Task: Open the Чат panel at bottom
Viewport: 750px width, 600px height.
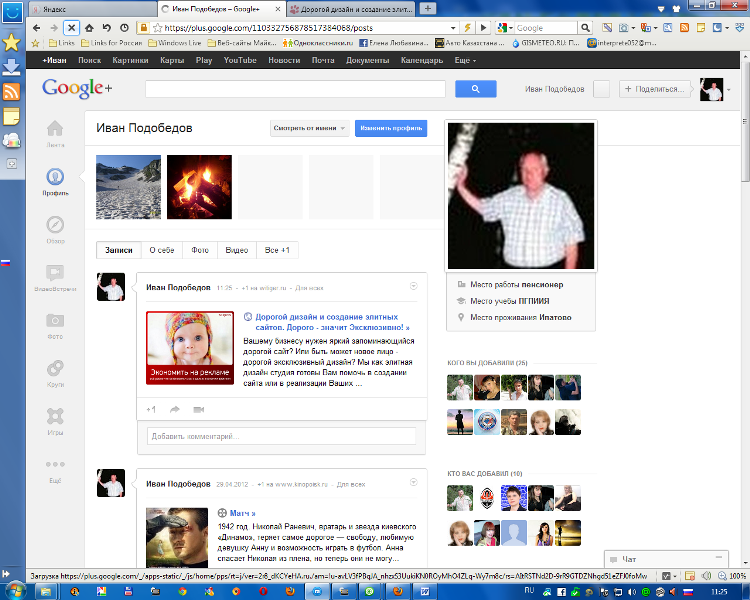Action: pyautogui.click(x=666, y=559)
